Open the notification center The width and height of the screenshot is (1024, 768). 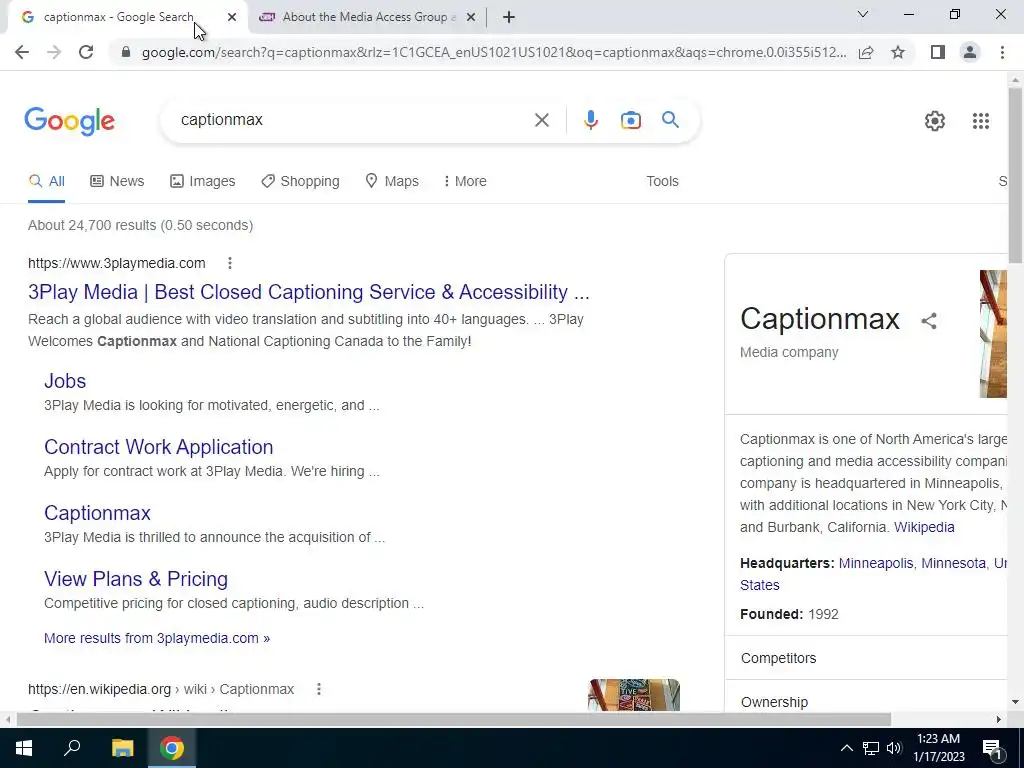993,748
